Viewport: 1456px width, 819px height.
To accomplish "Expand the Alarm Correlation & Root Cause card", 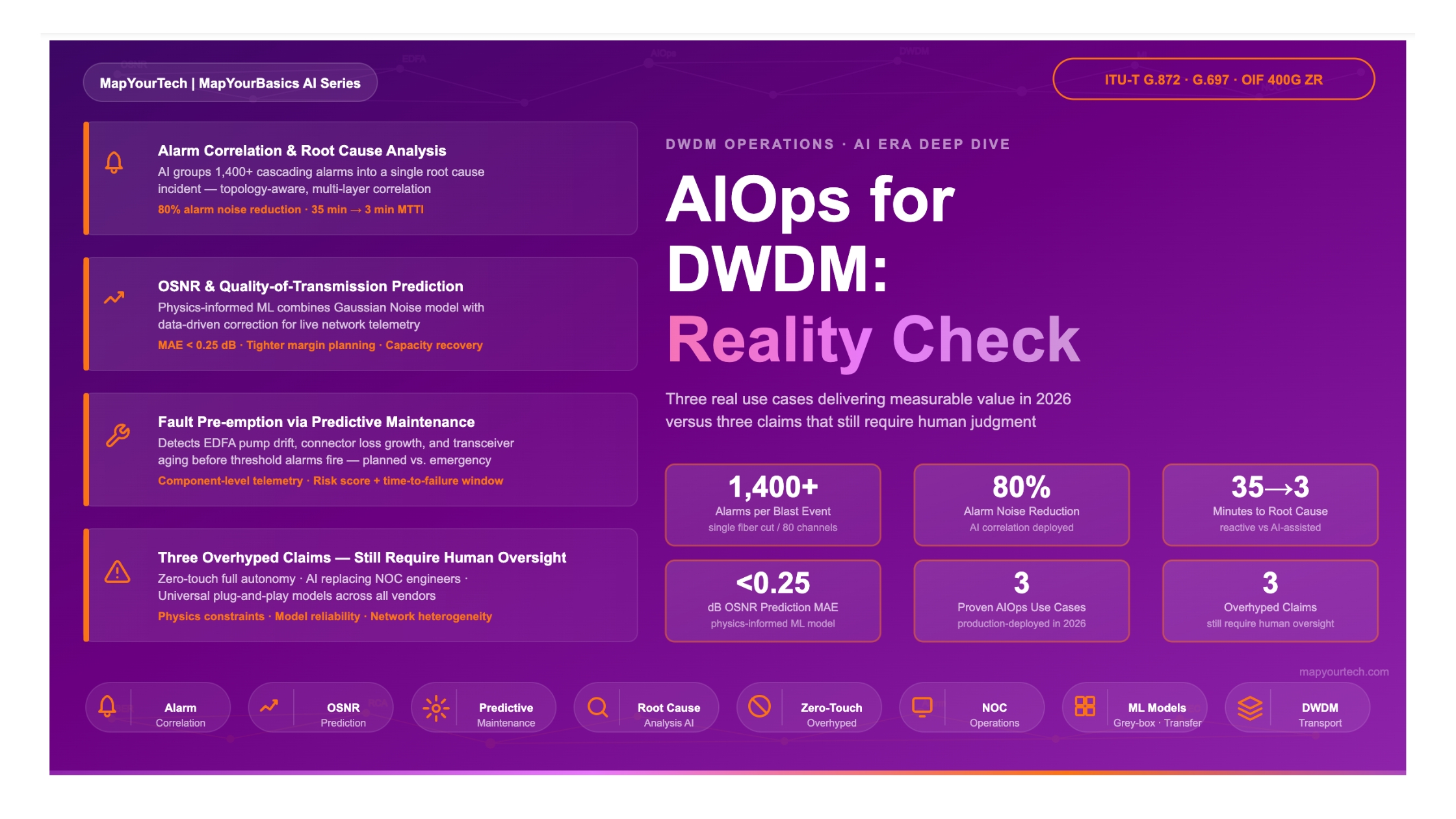I will 361,178.
